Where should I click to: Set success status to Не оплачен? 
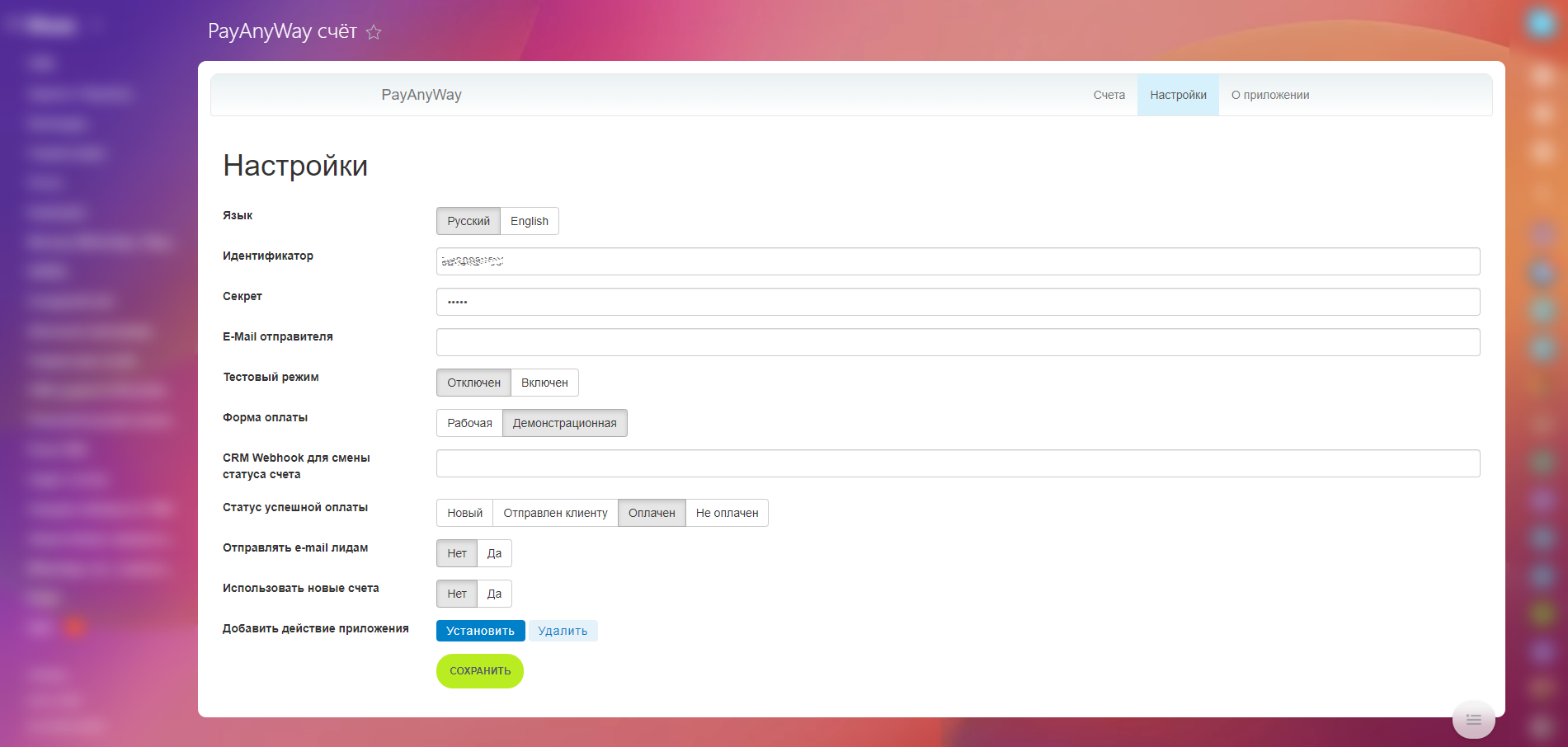(x=727, y=513)
